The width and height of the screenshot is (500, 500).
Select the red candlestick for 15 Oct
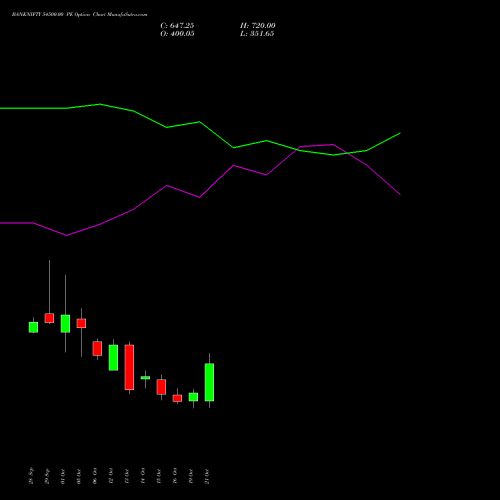tap(161, 387)
